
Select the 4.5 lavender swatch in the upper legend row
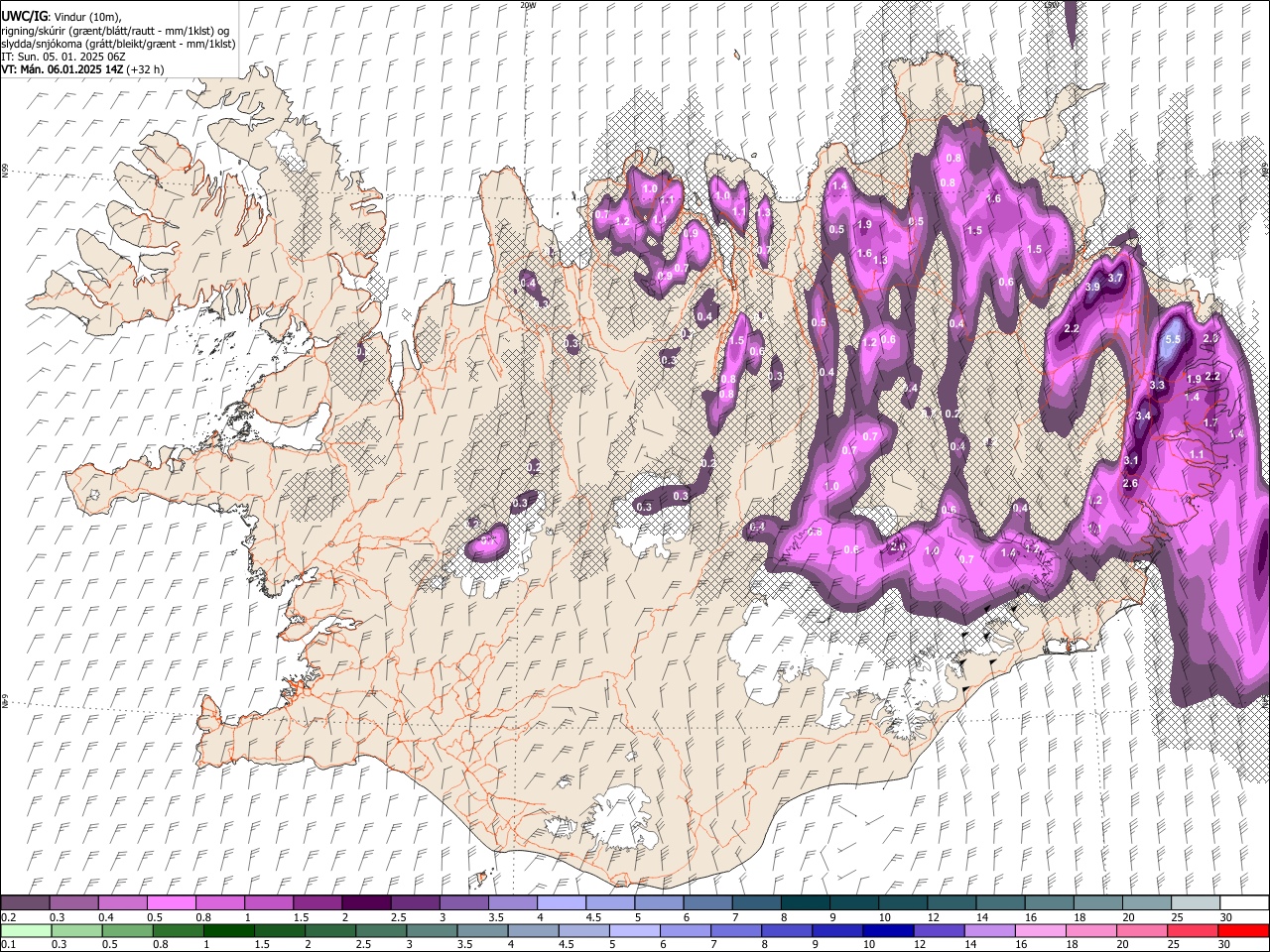point(610,903)
